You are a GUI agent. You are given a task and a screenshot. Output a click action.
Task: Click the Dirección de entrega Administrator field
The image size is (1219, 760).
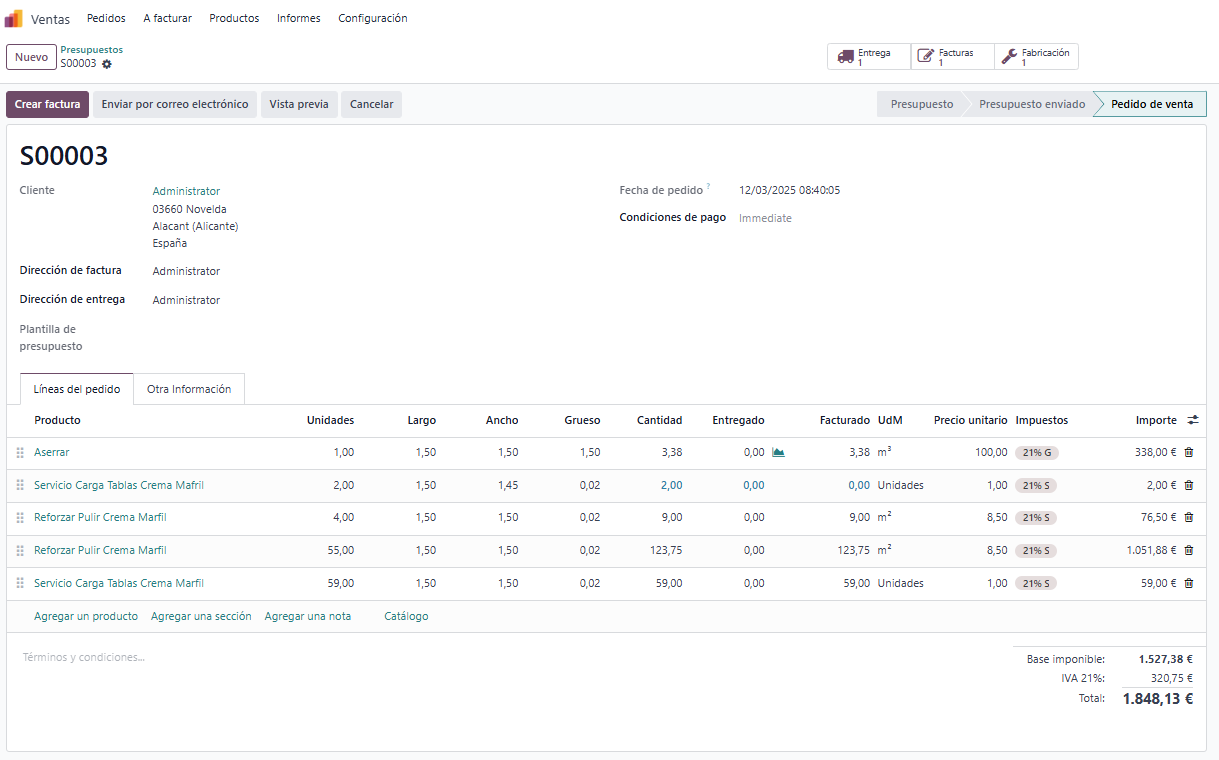point(186,300)
